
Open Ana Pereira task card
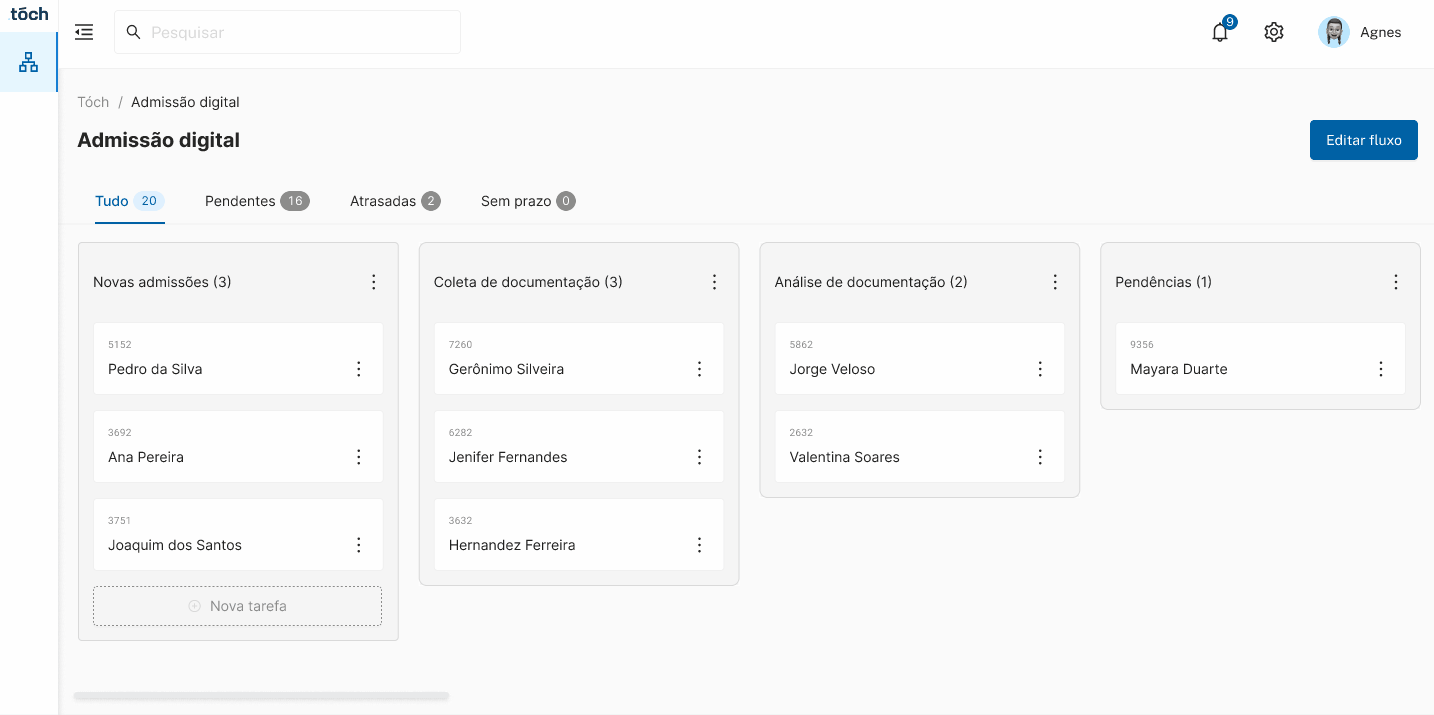[x=238, y=446]
